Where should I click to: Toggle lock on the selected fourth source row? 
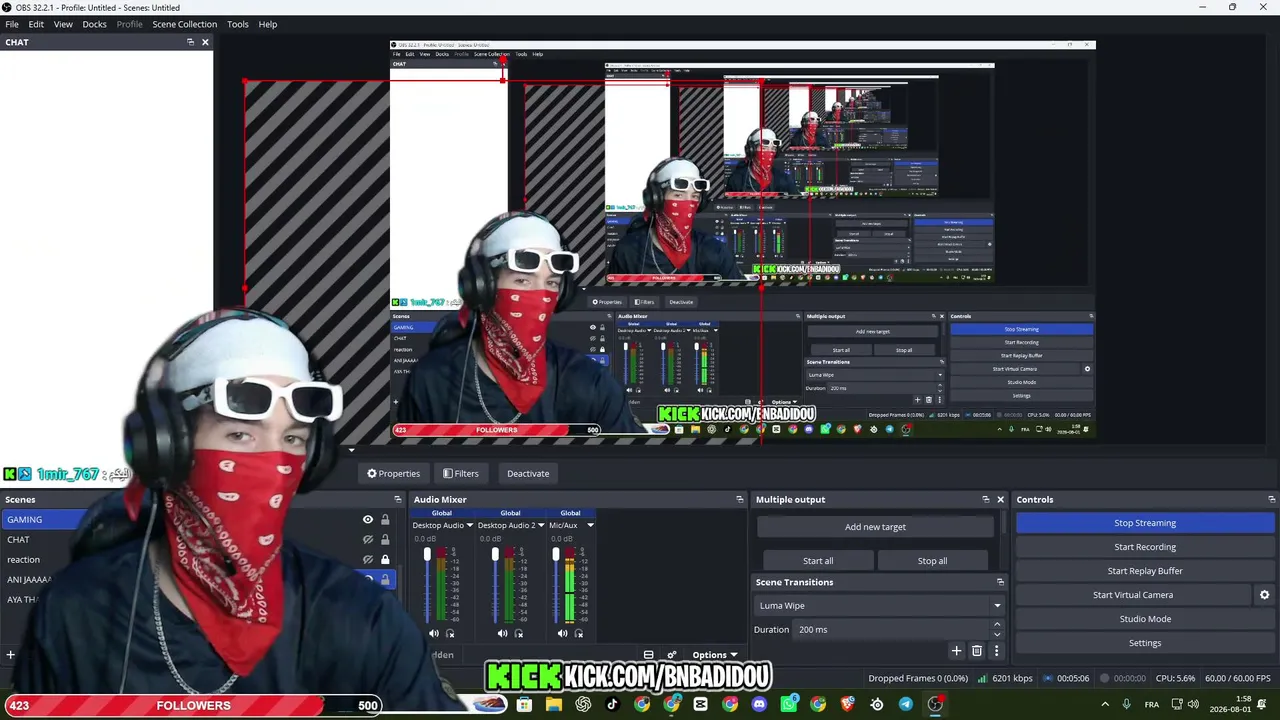(x=385, y=579)
